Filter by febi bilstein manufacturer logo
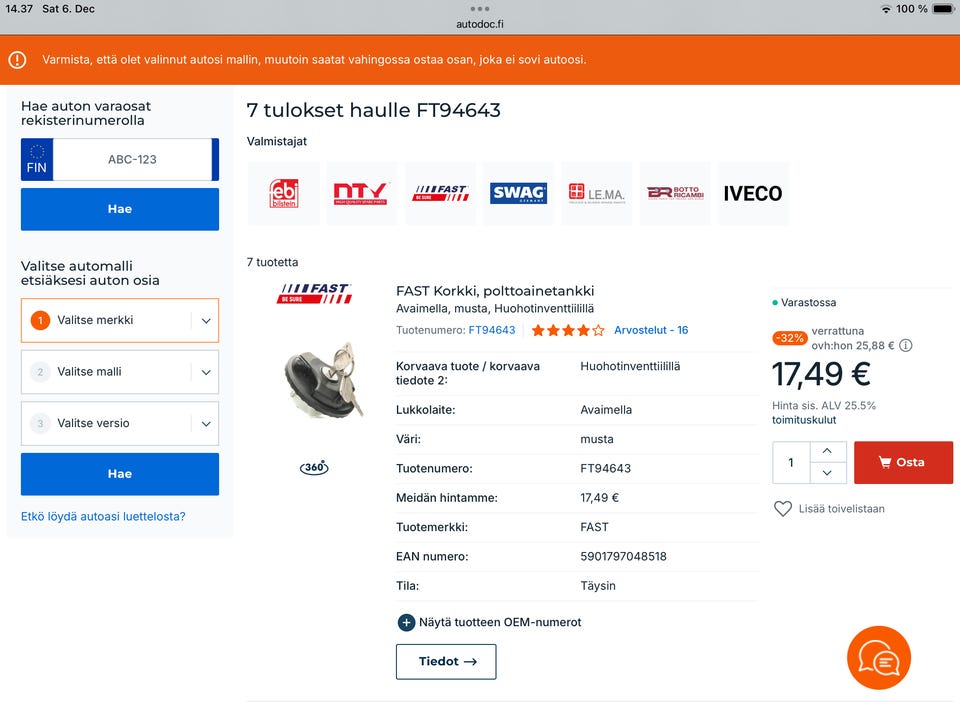 284,193
